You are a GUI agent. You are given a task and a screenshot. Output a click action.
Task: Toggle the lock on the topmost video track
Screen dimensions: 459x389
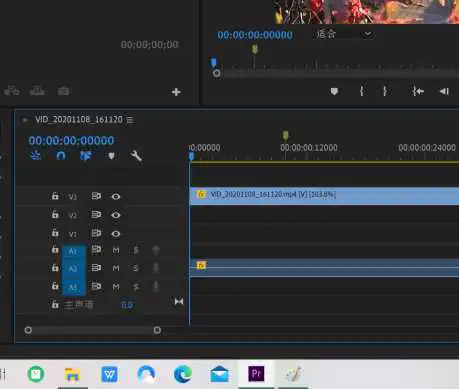point(55,196)
